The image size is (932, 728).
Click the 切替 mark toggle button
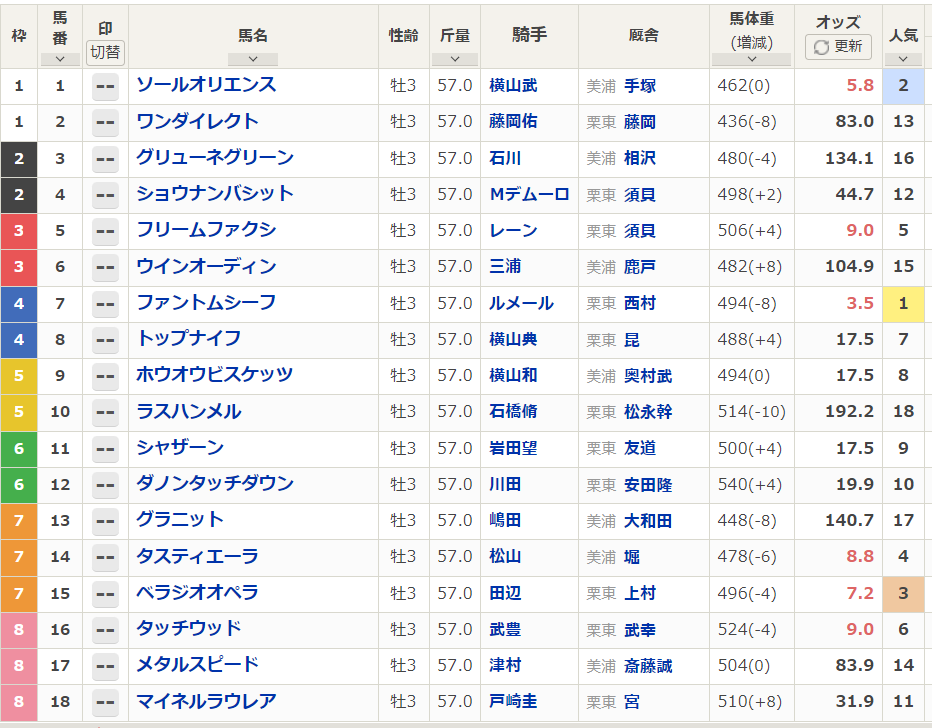(x=105, y=52)
